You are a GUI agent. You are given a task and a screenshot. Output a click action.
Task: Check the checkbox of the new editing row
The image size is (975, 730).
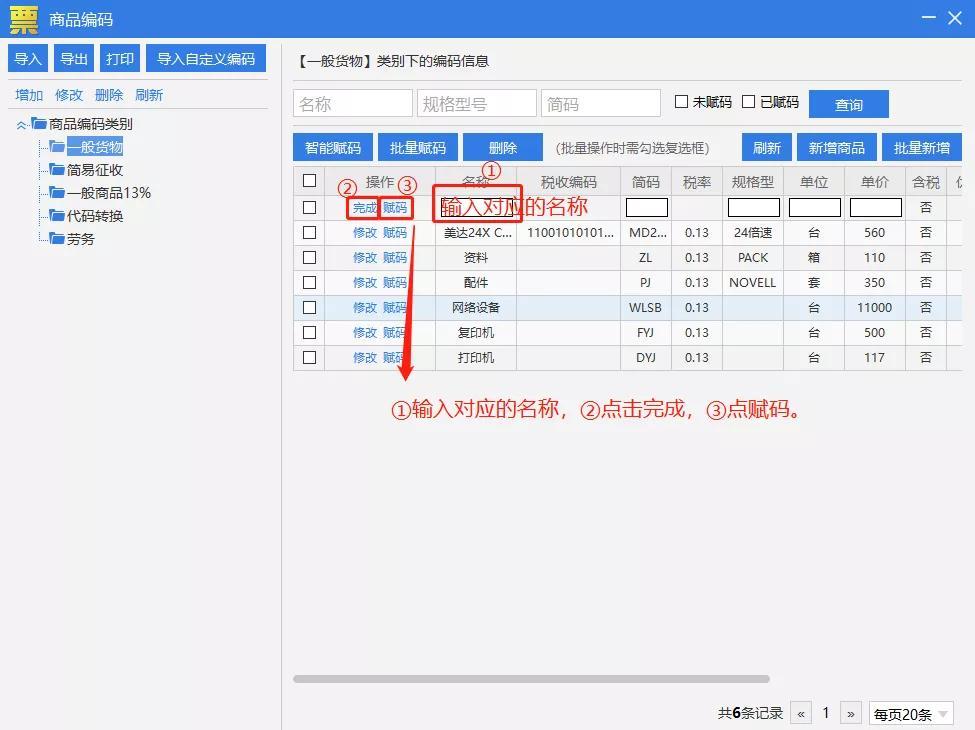pos(309,208)
